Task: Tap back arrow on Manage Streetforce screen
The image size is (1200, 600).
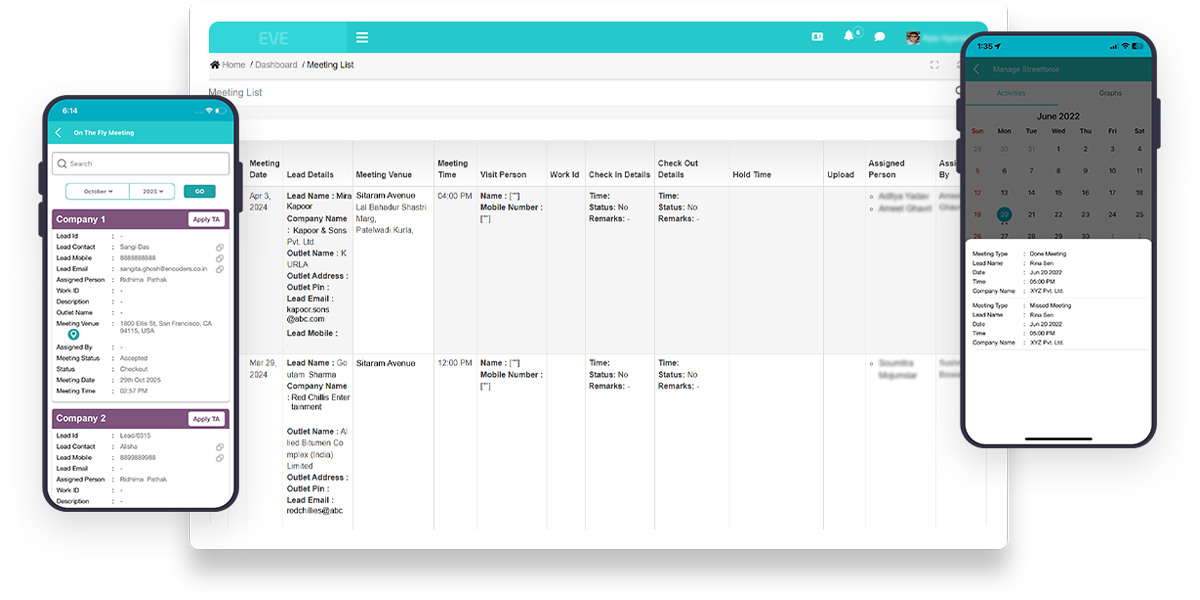Action: pyautogui.click(x=976, y=69)
